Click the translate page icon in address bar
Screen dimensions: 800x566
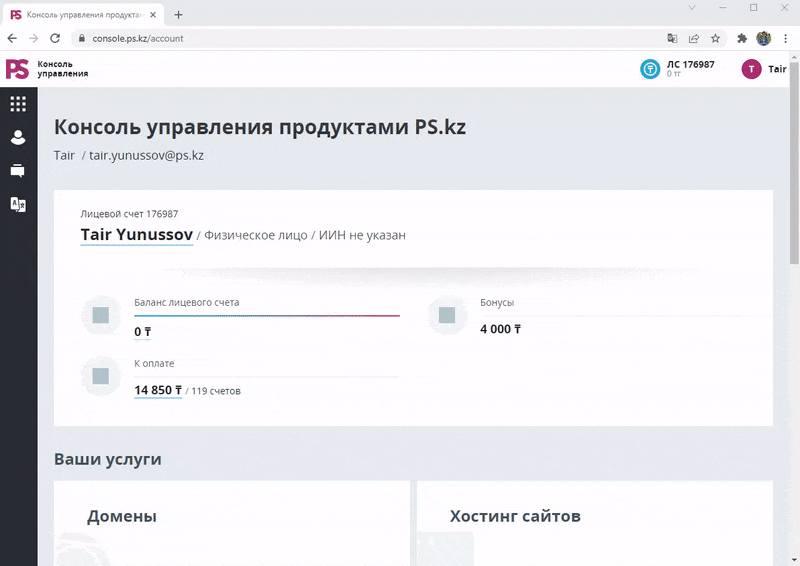(672, 38)
